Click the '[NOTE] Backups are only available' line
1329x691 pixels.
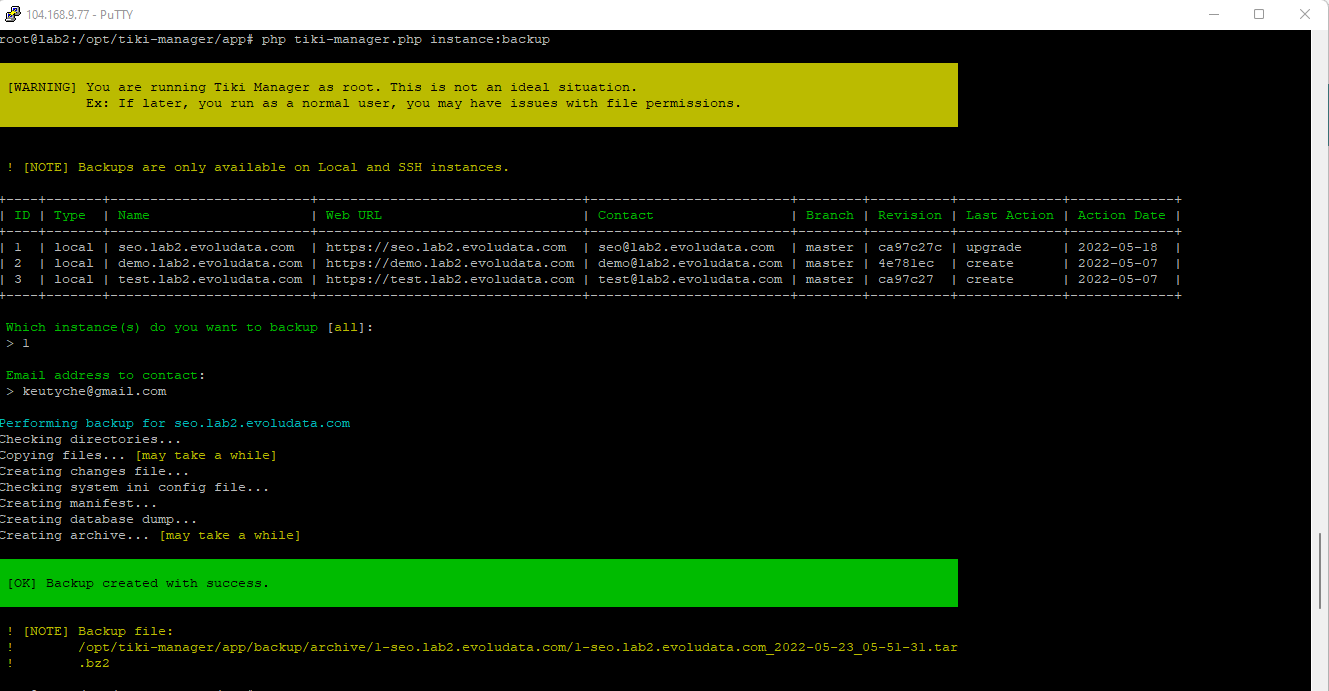tap(258, 167)
